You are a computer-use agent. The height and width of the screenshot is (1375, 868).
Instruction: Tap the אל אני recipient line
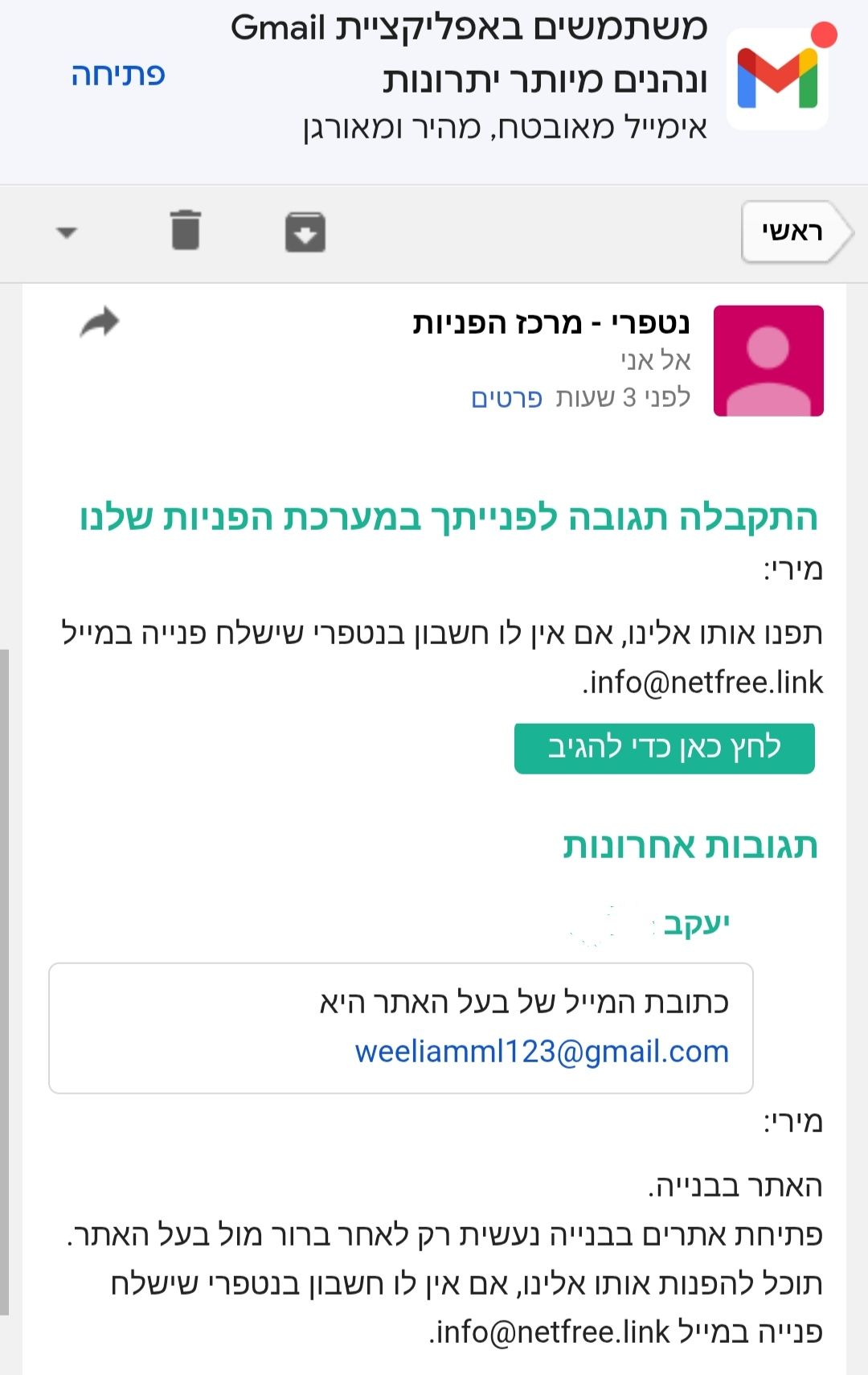[x=656, y=361]
